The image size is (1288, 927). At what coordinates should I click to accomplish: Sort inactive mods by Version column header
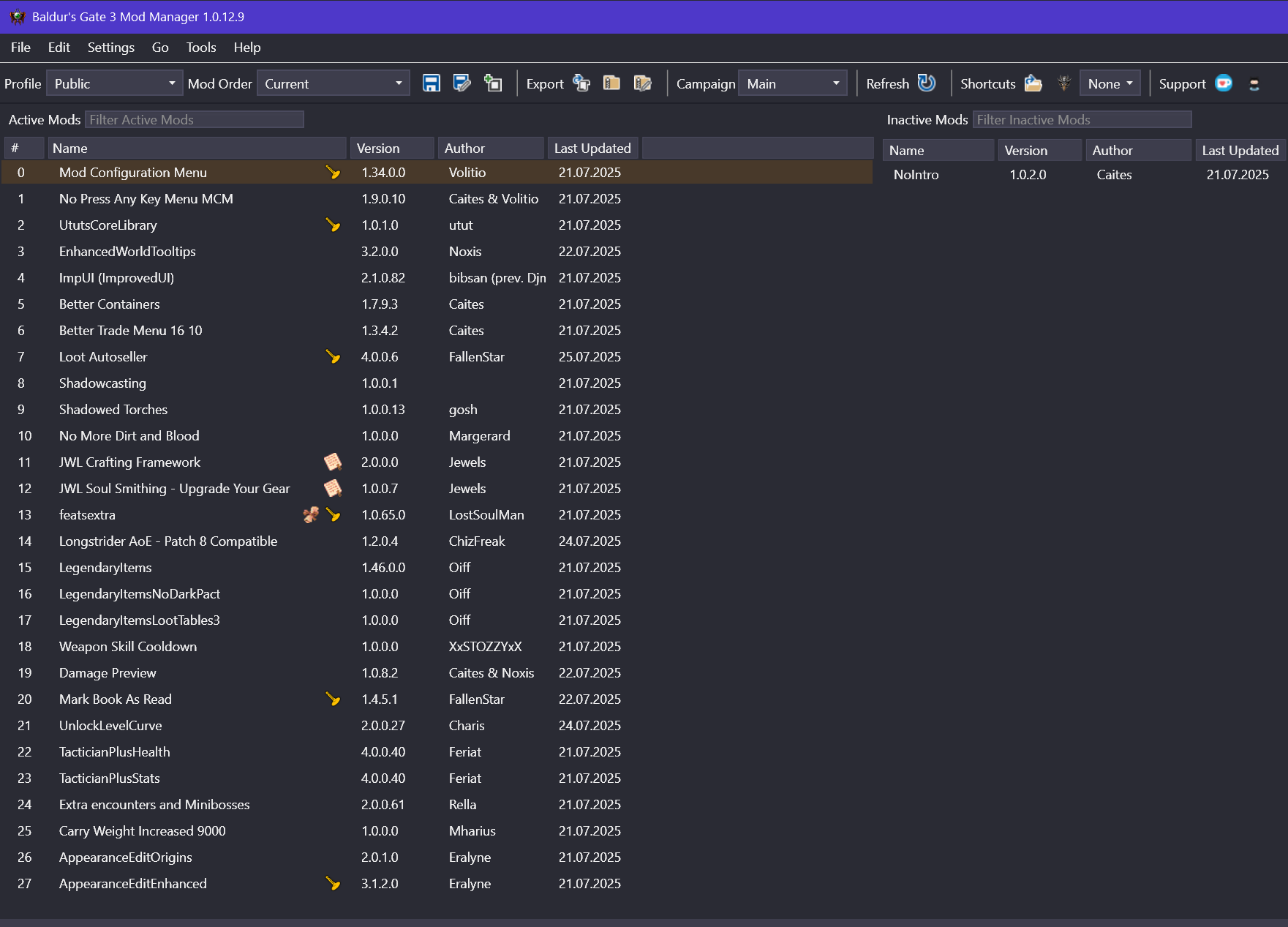tap(1040, 151)
